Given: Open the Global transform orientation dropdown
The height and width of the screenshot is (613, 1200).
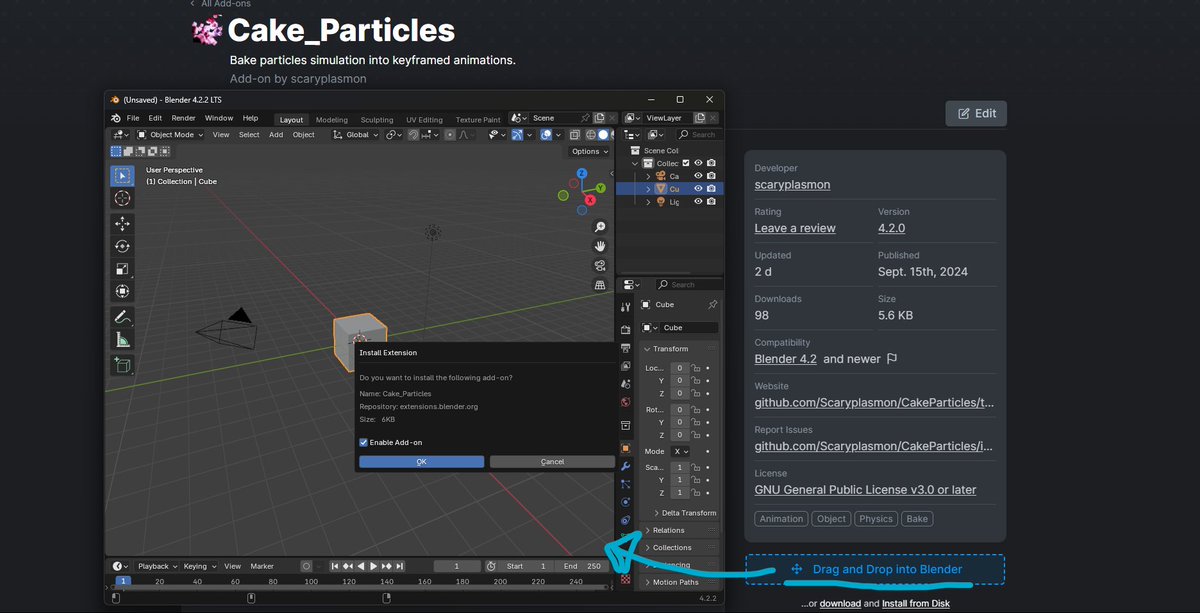Looking at the screenshot, I should [356, 135].
